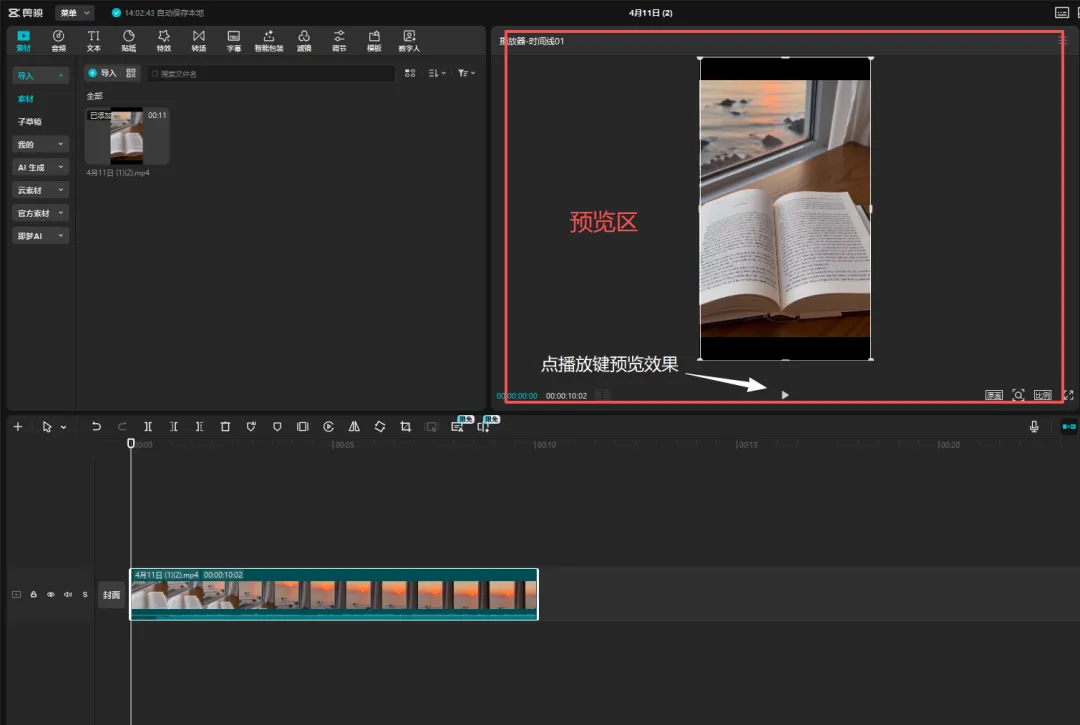Open the player panel options menu

pos(1062,41)
